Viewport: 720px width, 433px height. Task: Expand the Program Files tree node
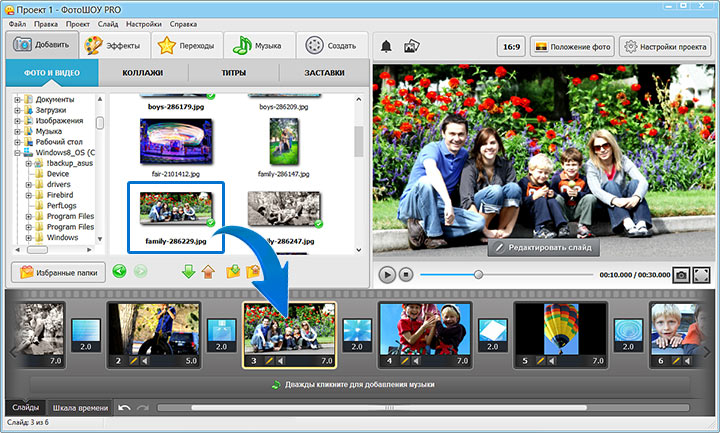coord(31,216)
